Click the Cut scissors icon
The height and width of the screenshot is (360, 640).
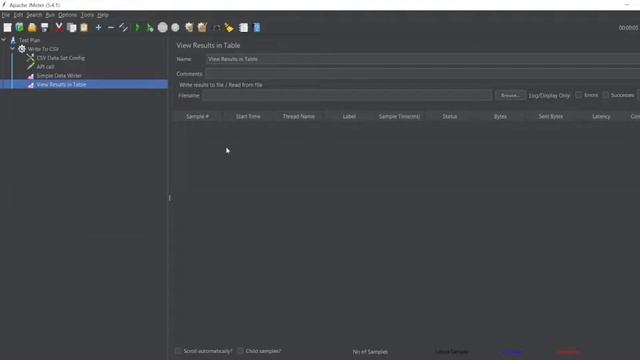pos(59,27)
